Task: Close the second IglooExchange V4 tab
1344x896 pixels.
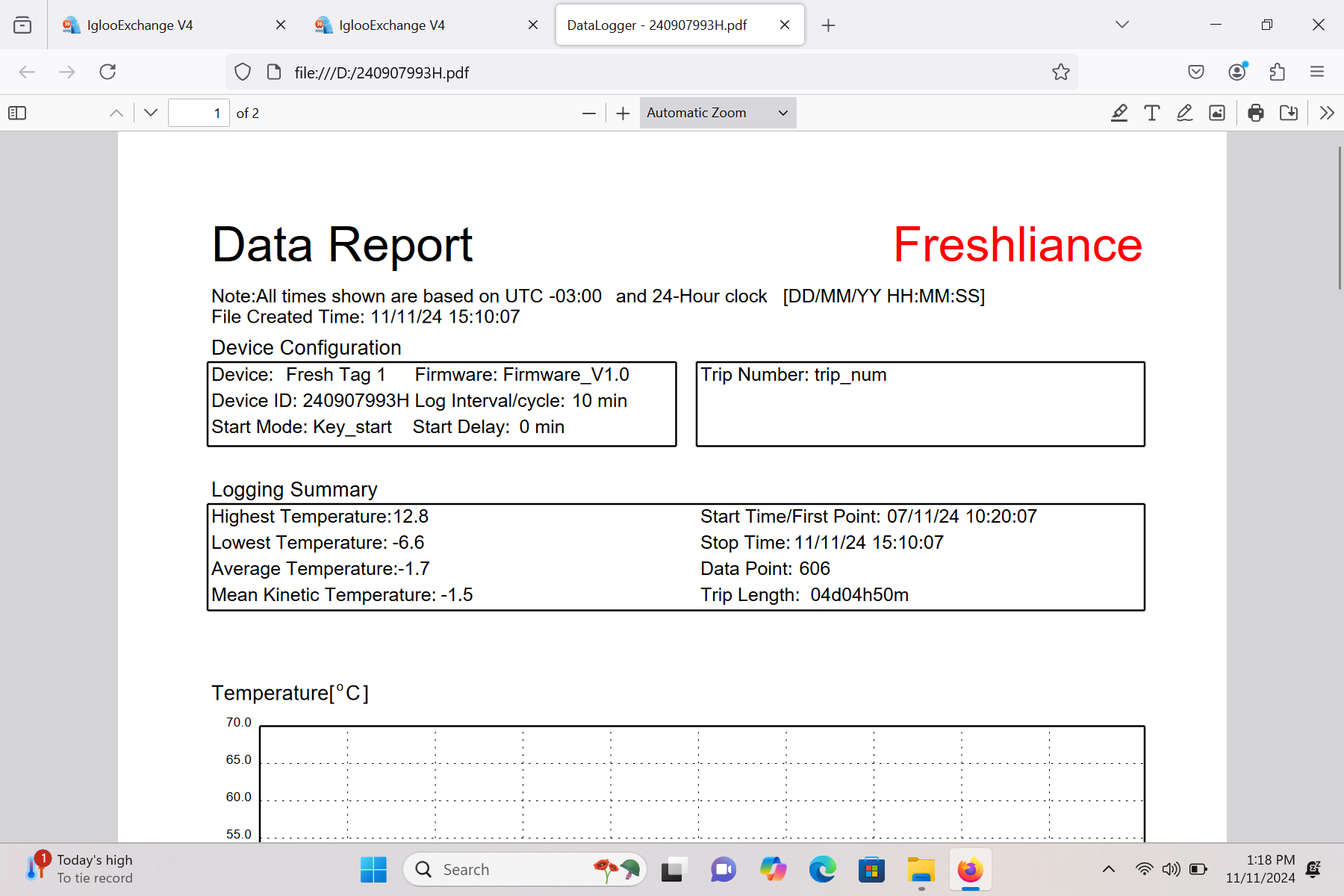Action: tap(533, 25)
